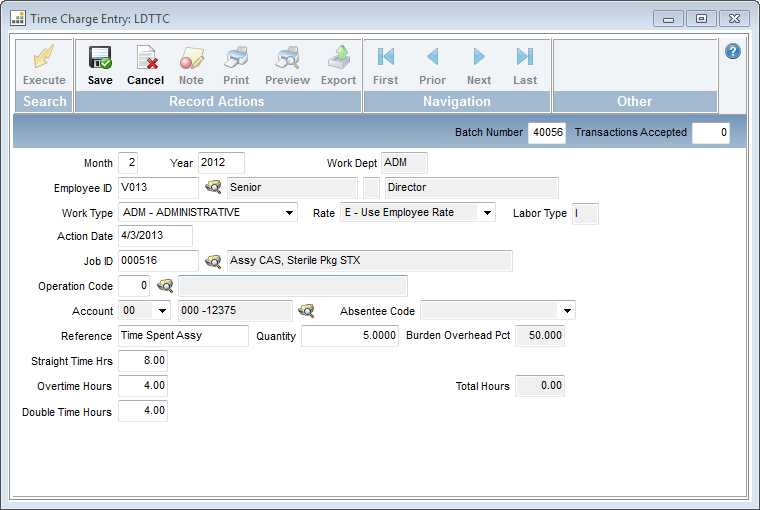
Task: Select the Other group label
Action: [x=634, y=101]
